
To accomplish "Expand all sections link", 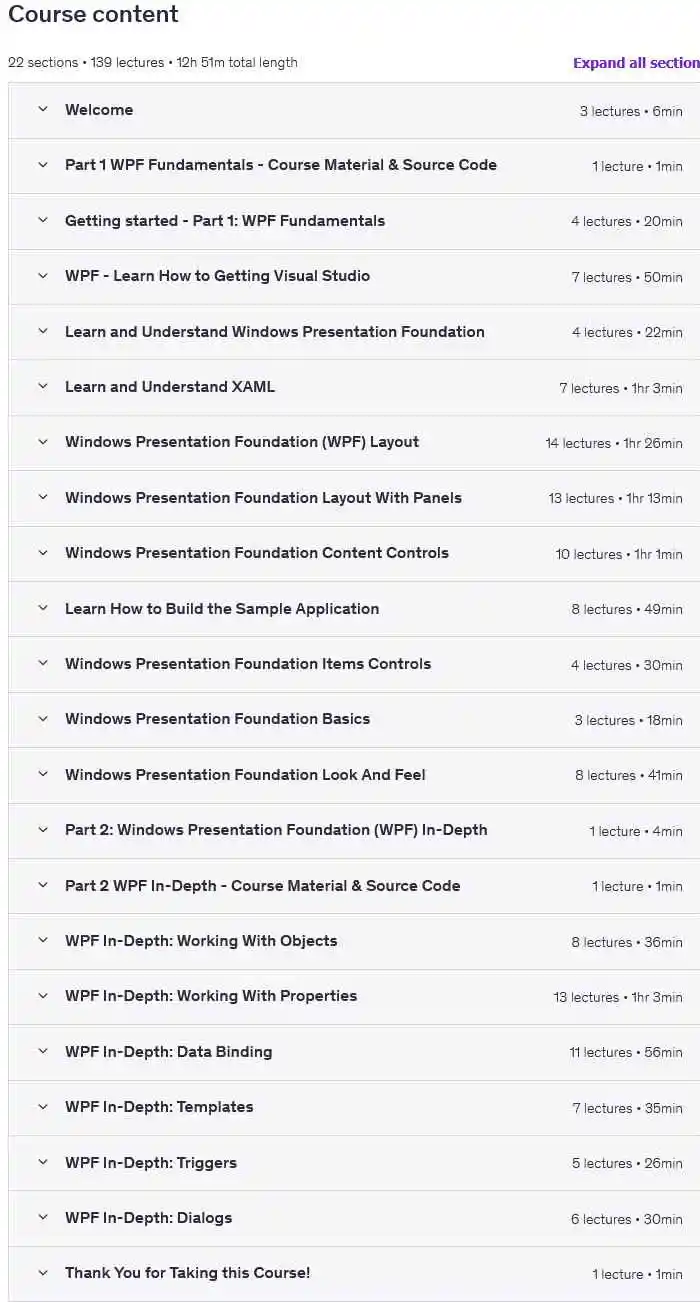I will 635,62.
